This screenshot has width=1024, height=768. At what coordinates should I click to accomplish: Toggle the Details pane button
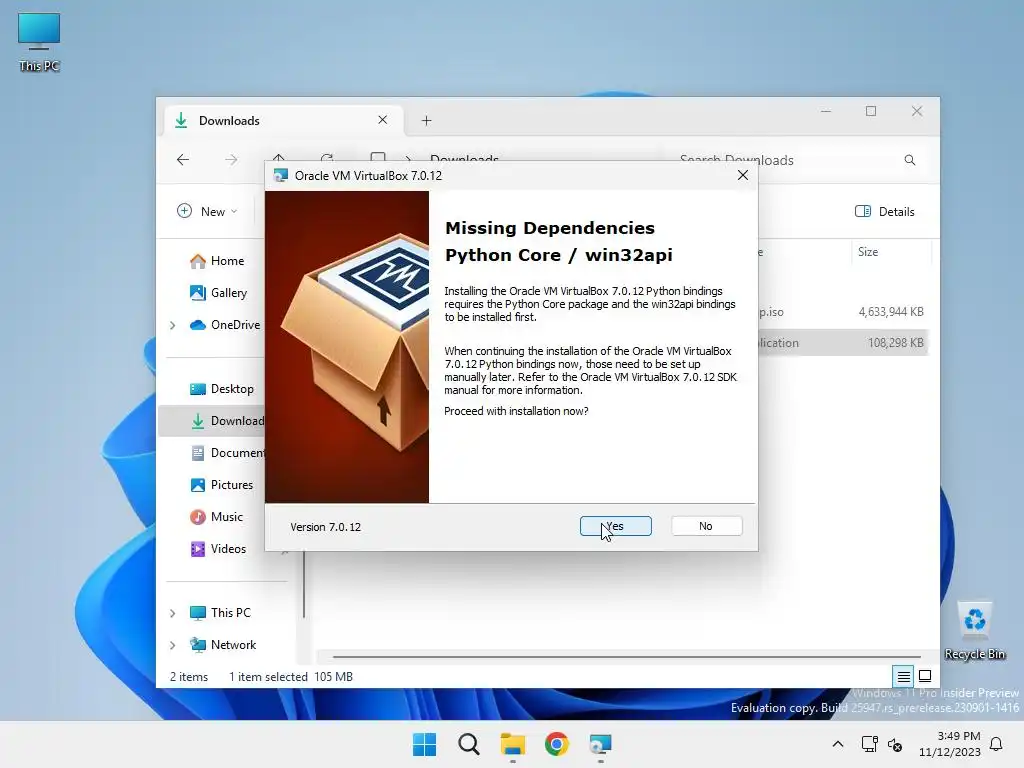(x=885, y=212)
